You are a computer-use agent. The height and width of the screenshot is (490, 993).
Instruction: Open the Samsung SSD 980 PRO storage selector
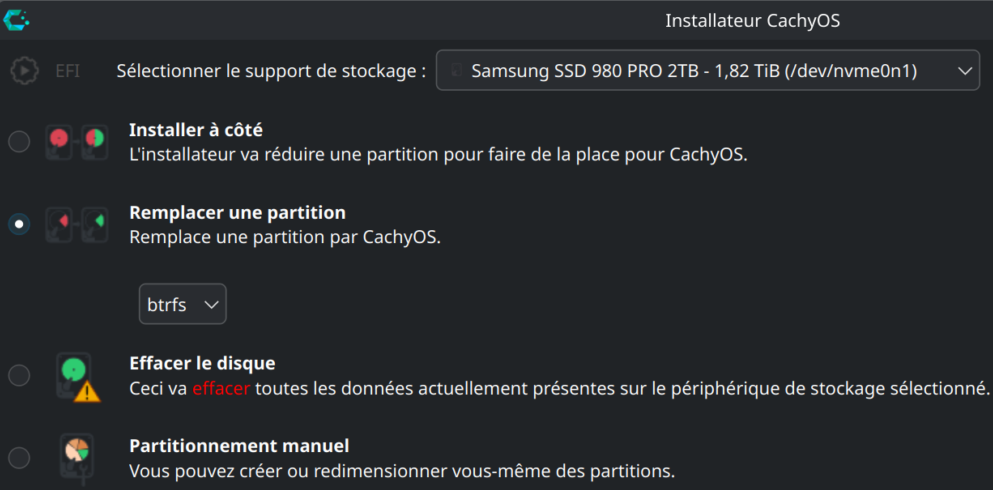(x=700, y=71)
